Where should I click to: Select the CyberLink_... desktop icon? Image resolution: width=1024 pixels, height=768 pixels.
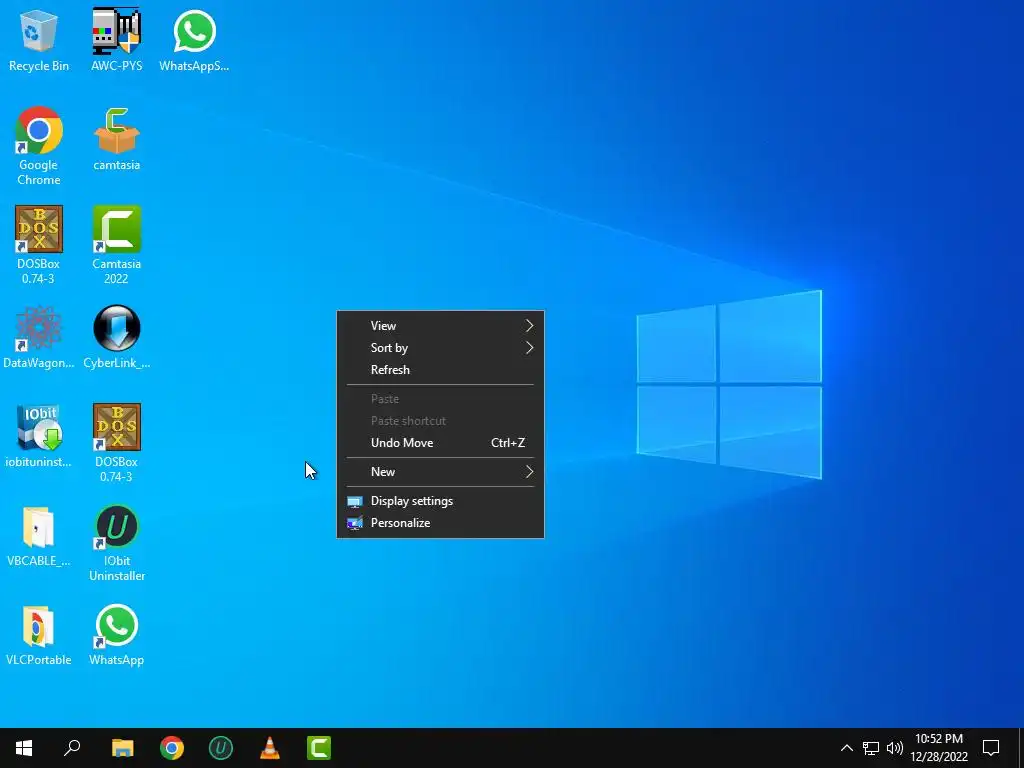coord(116,337)
